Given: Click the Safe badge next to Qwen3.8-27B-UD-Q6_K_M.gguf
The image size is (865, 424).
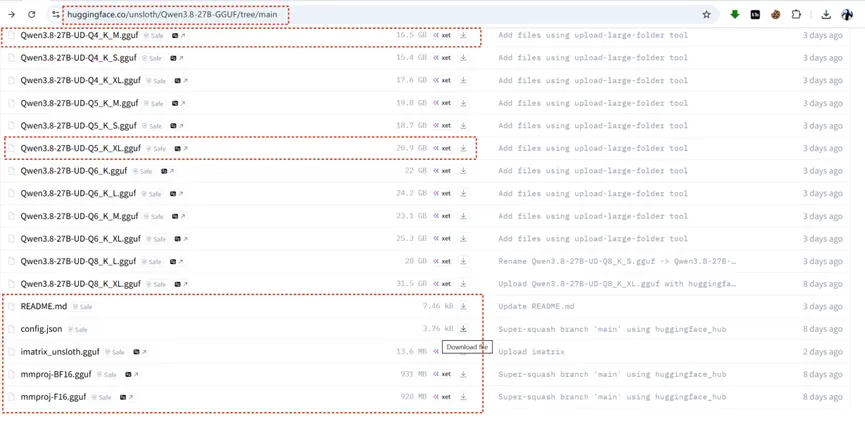Looking at the screenshot, I should (x=153, y=217).
